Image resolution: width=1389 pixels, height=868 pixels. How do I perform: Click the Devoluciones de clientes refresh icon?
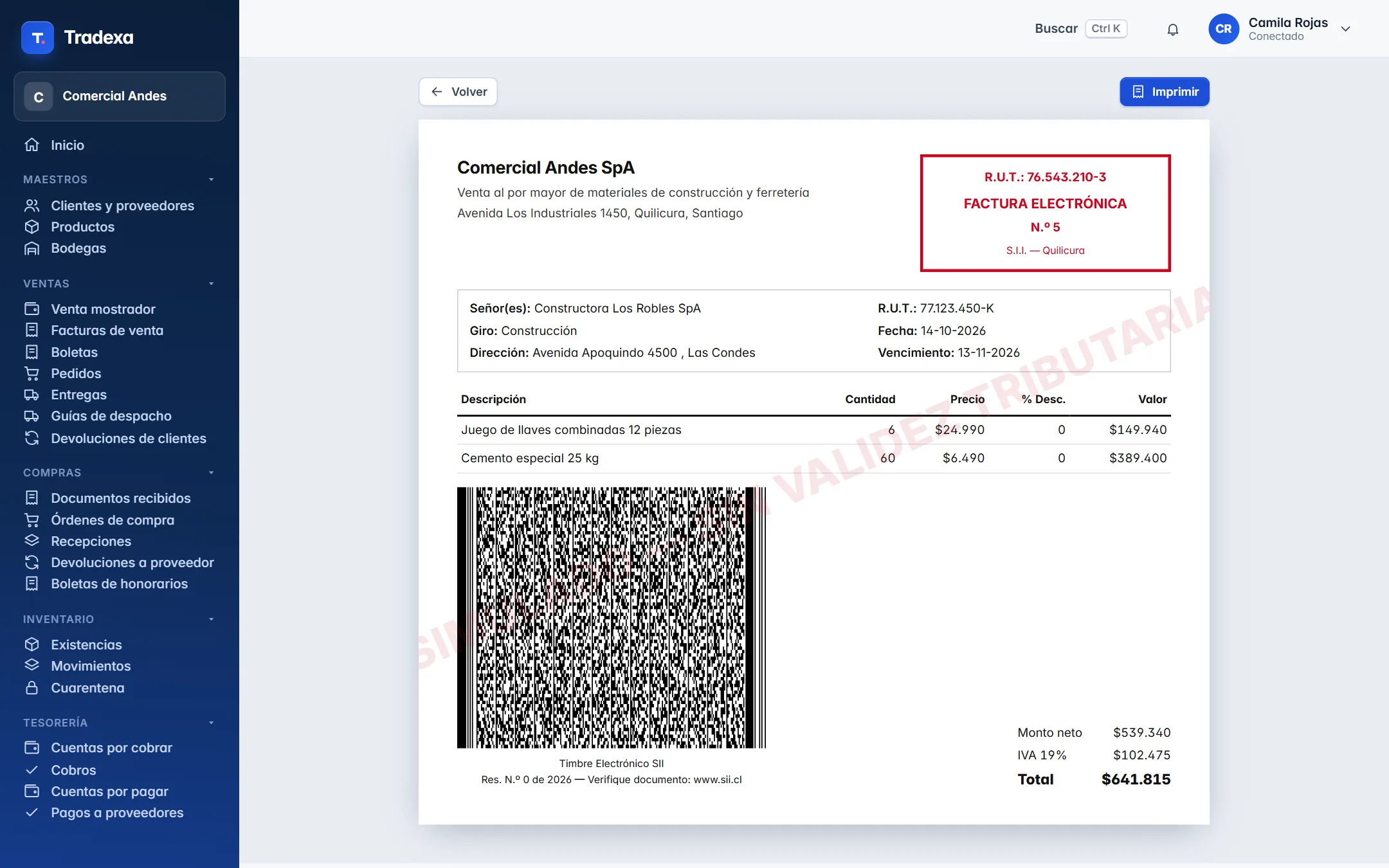coord(32,439)
